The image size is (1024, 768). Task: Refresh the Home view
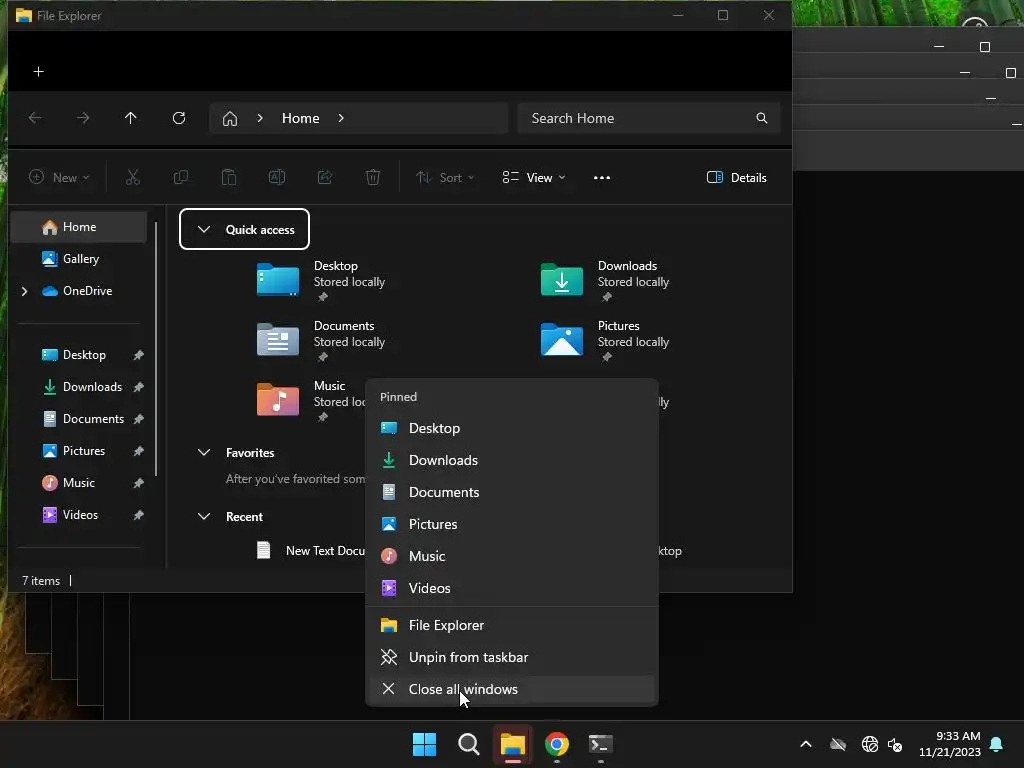(179, 118)
